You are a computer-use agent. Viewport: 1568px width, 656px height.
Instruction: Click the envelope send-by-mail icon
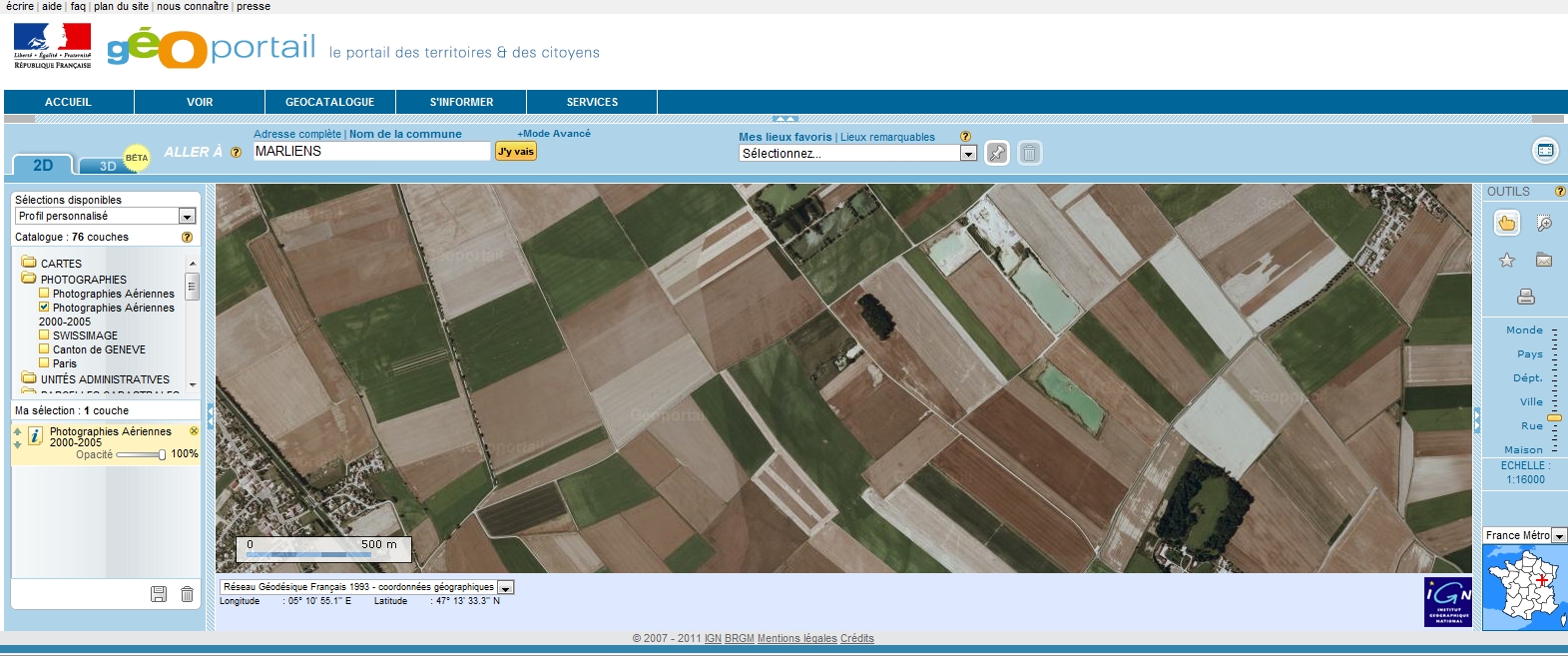tap(1544, 261)
